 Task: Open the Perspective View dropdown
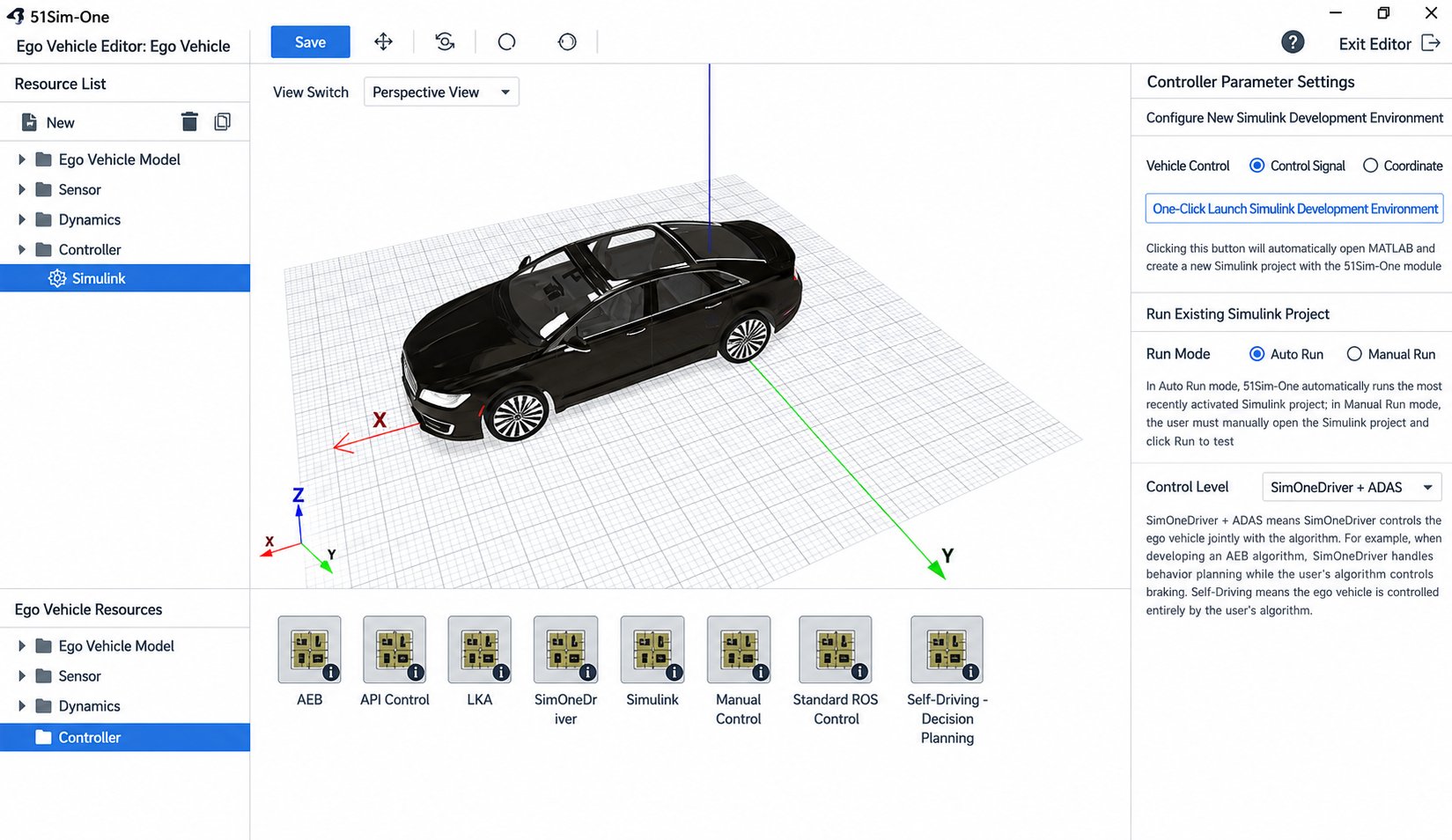(x=441, y=92)
